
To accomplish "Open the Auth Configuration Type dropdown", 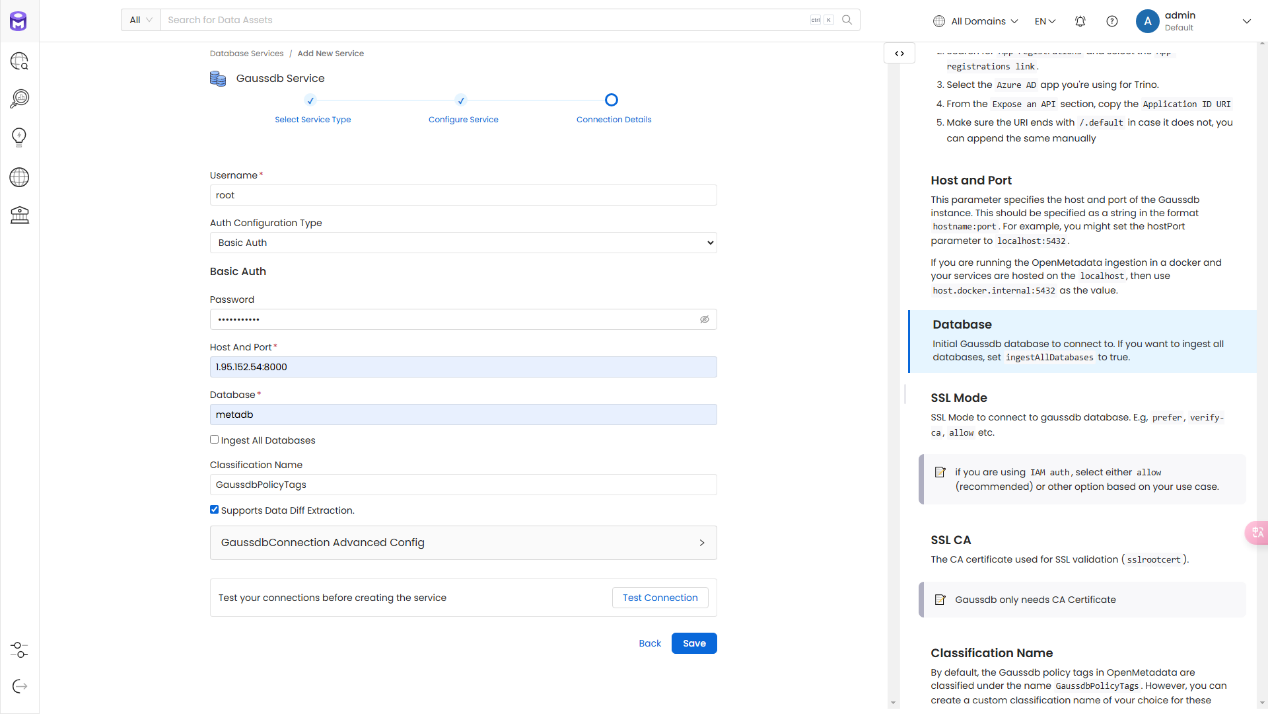I will 463,243.
